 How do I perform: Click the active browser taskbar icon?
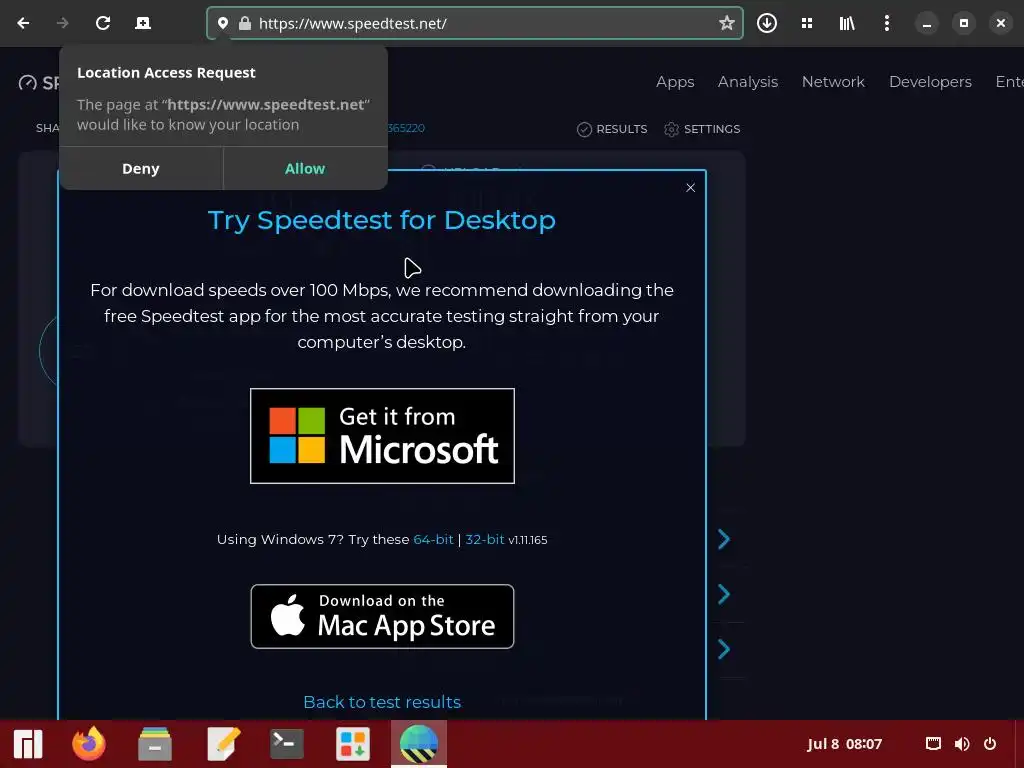point(419,744)
